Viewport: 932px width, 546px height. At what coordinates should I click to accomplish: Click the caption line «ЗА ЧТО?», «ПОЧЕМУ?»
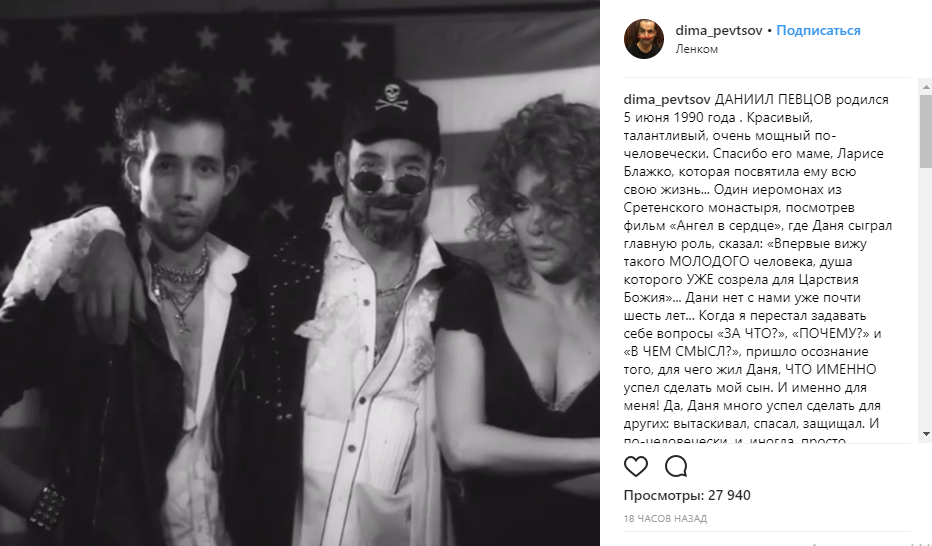[752, 333]
